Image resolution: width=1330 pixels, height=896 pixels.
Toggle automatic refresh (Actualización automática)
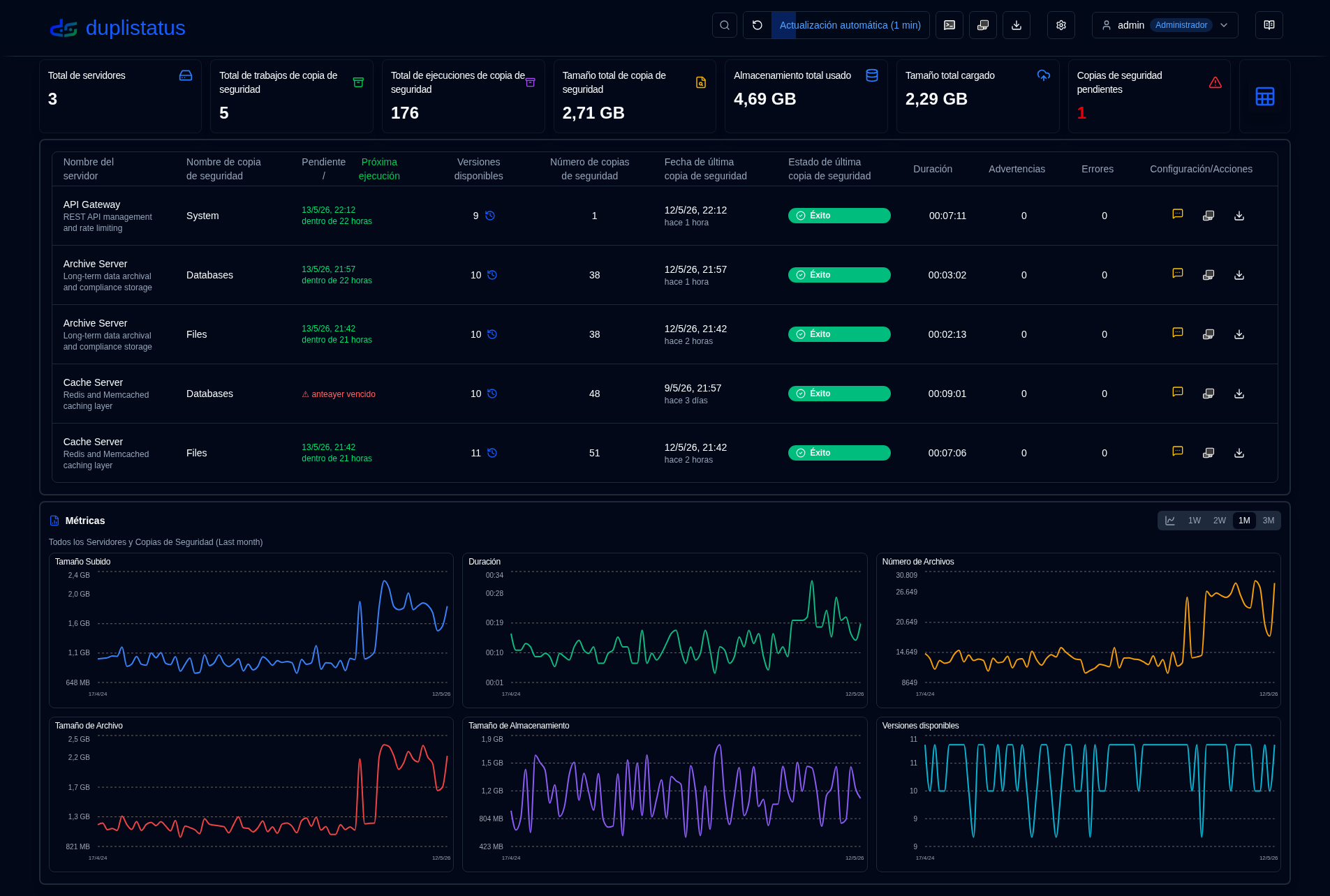850,25
